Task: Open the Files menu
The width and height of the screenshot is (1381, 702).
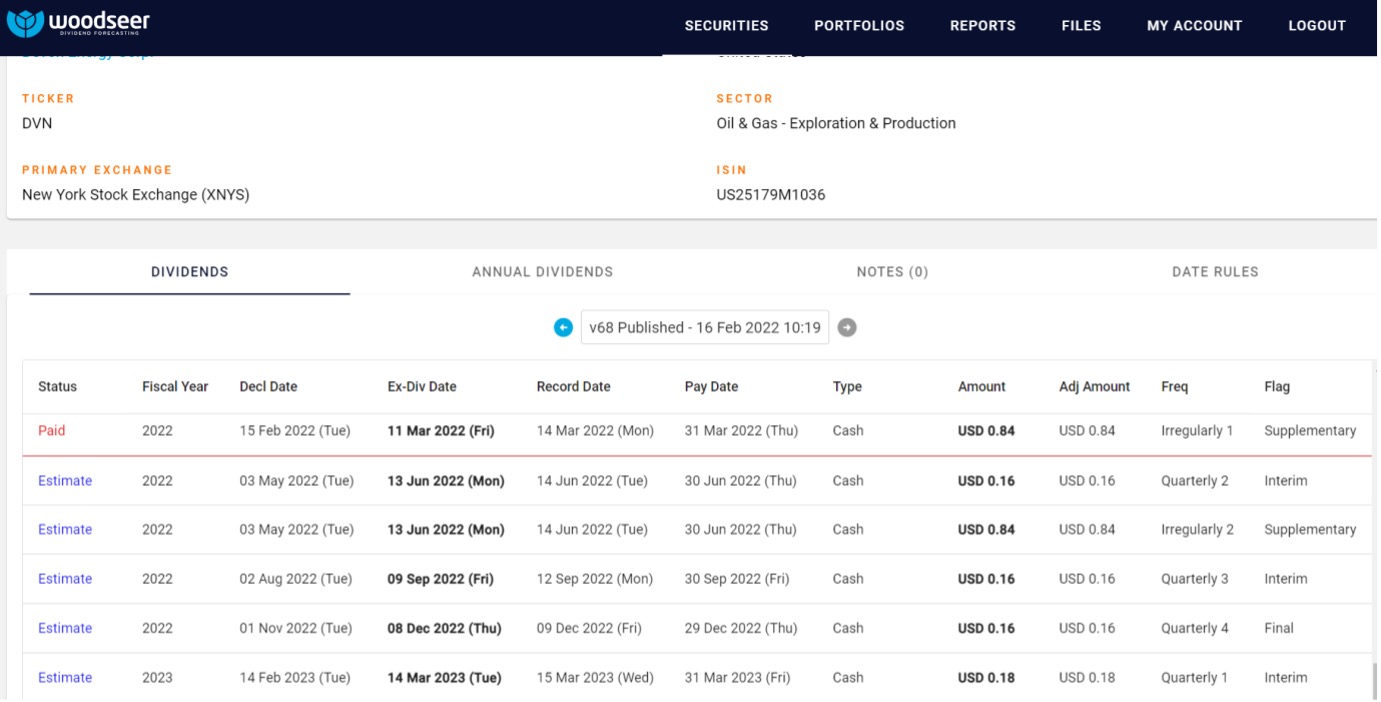Action: tap(1081, 26)
